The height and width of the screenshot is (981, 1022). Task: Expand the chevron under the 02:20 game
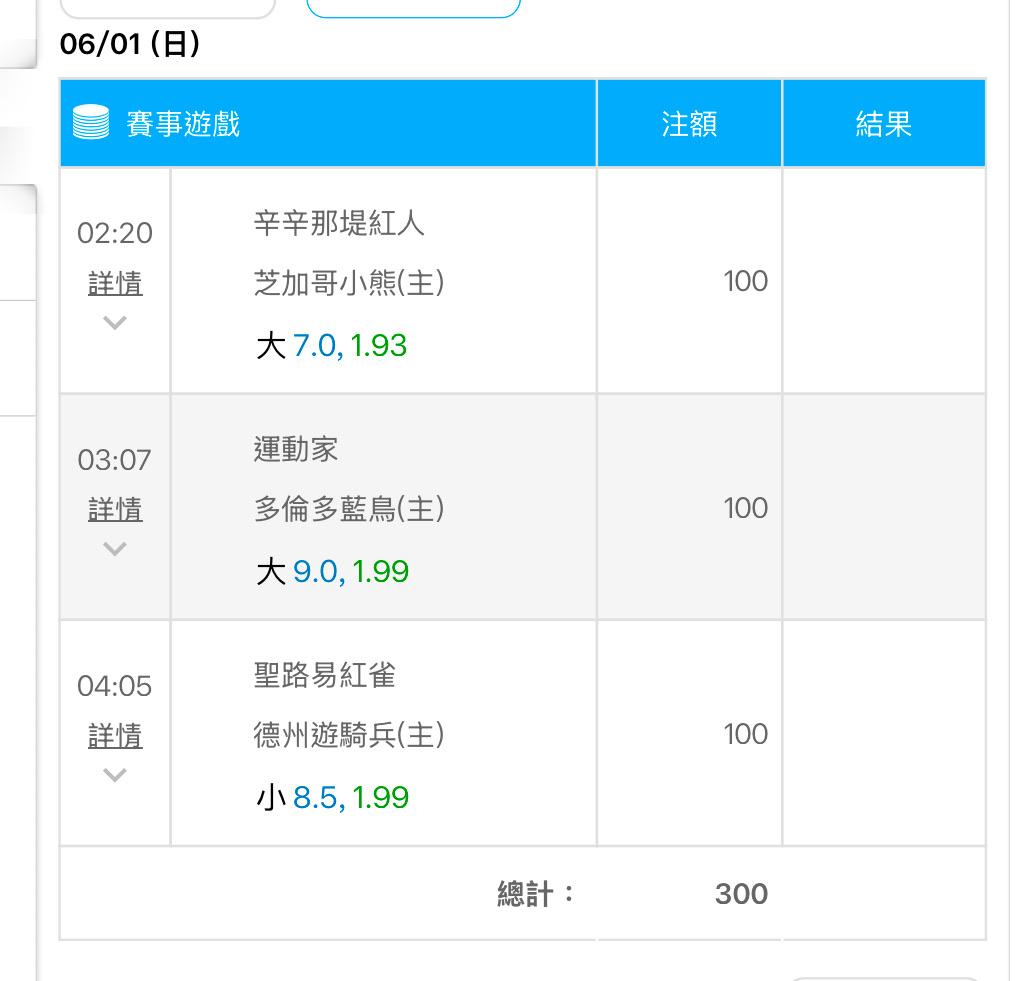(115, 322)
